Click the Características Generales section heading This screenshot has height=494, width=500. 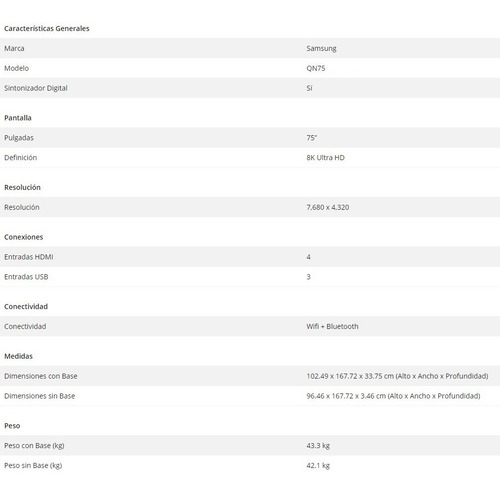47,29
